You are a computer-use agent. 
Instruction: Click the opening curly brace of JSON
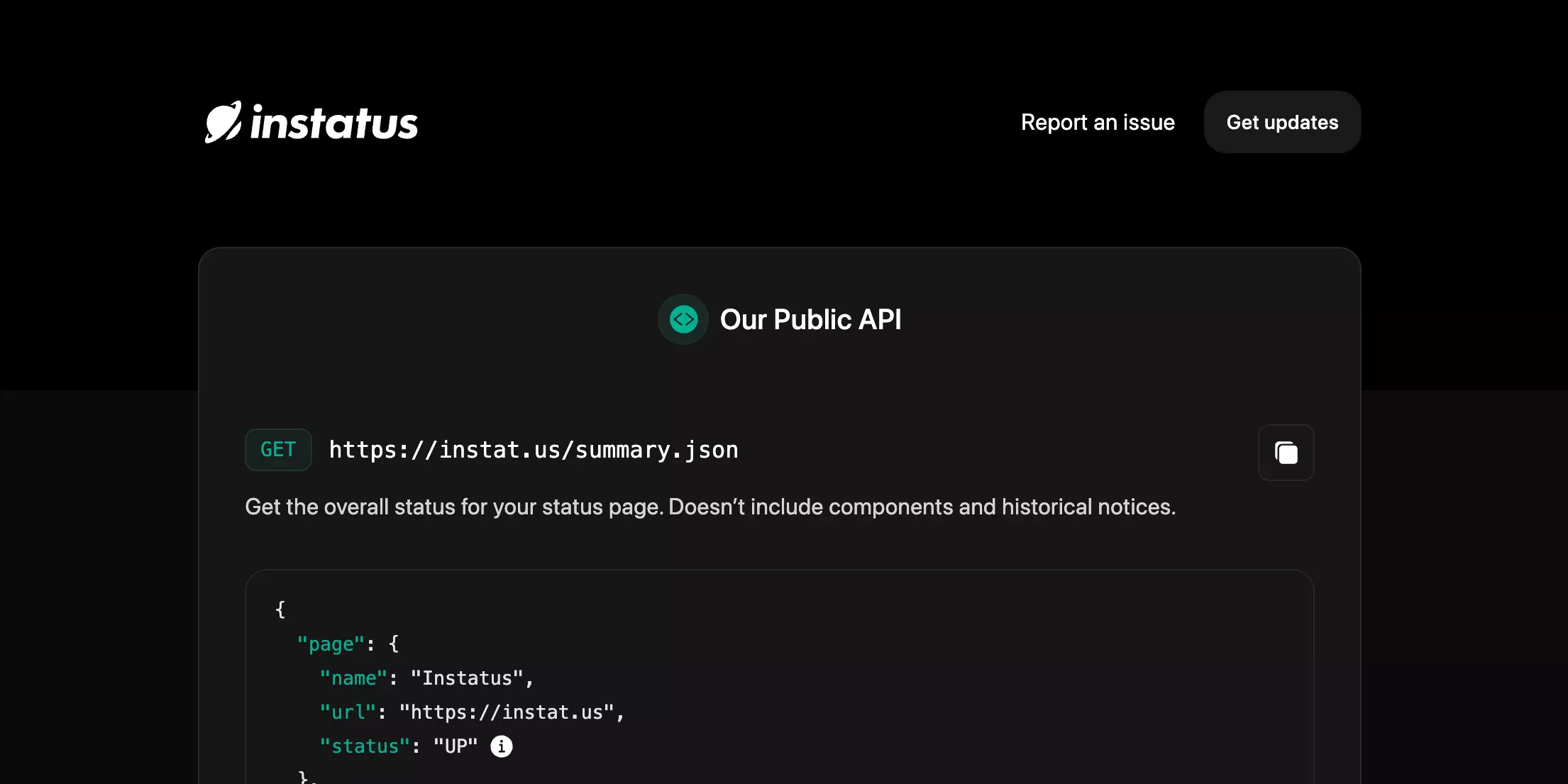[280, 609]
